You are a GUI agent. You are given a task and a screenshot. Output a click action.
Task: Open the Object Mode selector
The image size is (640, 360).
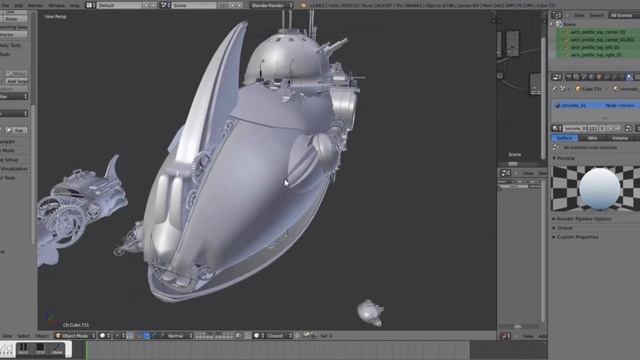(76, 336)
